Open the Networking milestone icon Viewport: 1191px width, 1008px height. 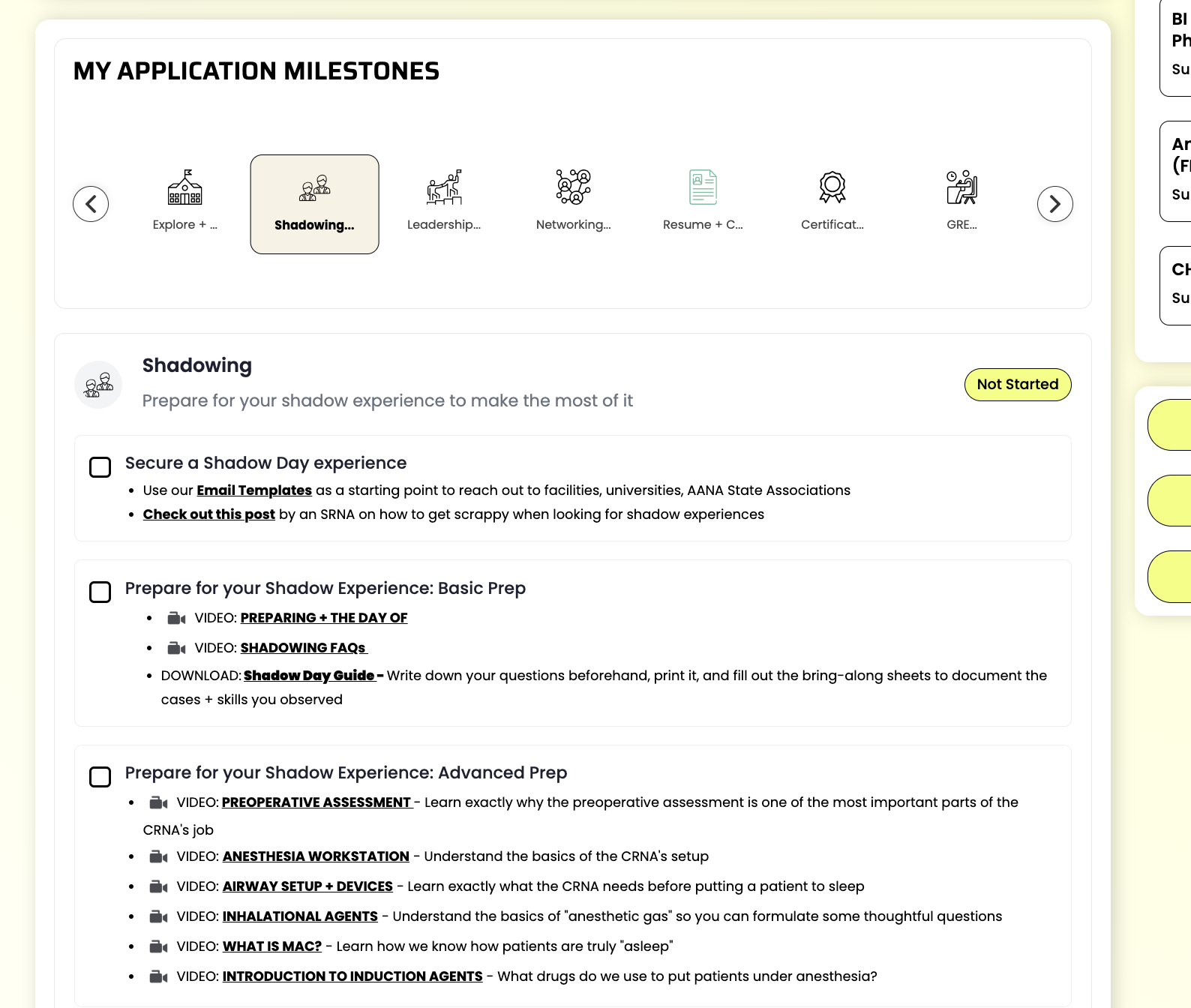tap(574, 187)
